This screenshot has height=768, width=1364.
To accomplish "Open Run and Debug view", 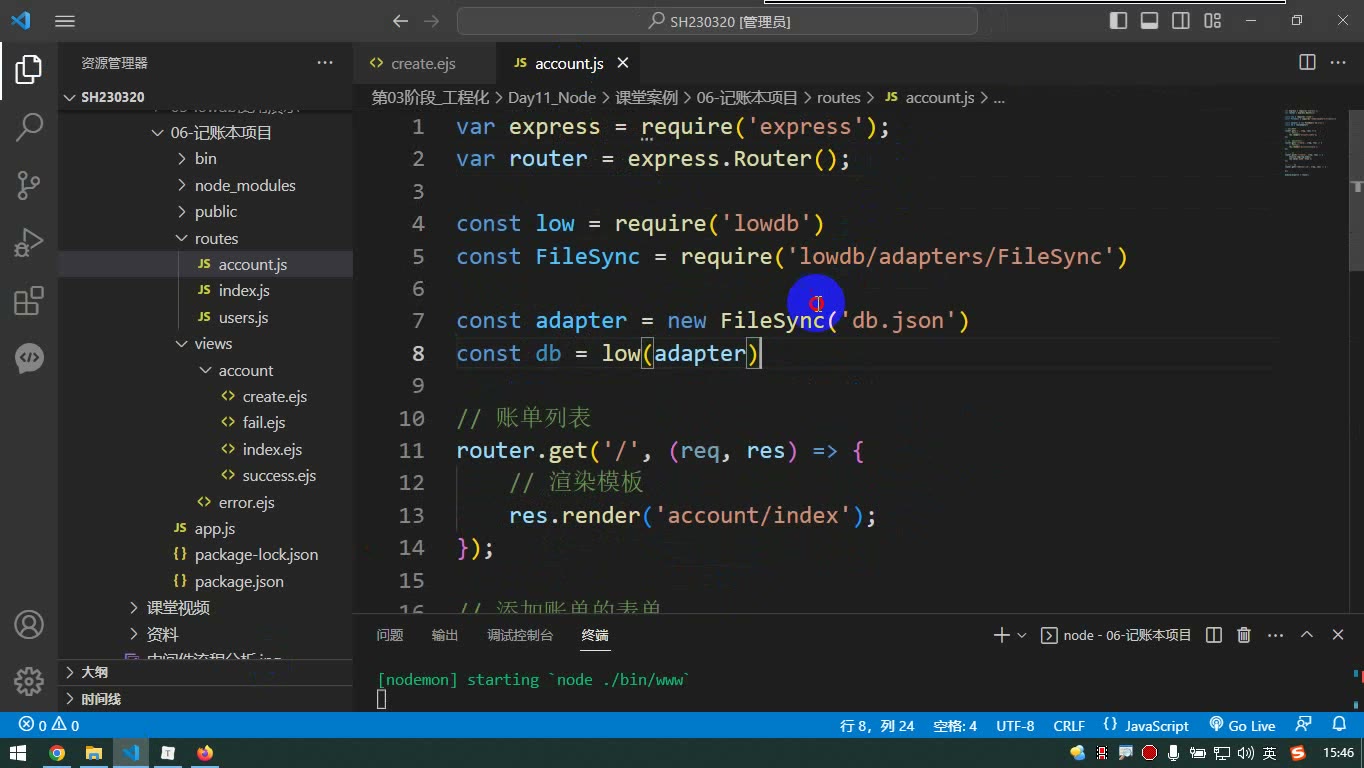I will tap(29, 243).
